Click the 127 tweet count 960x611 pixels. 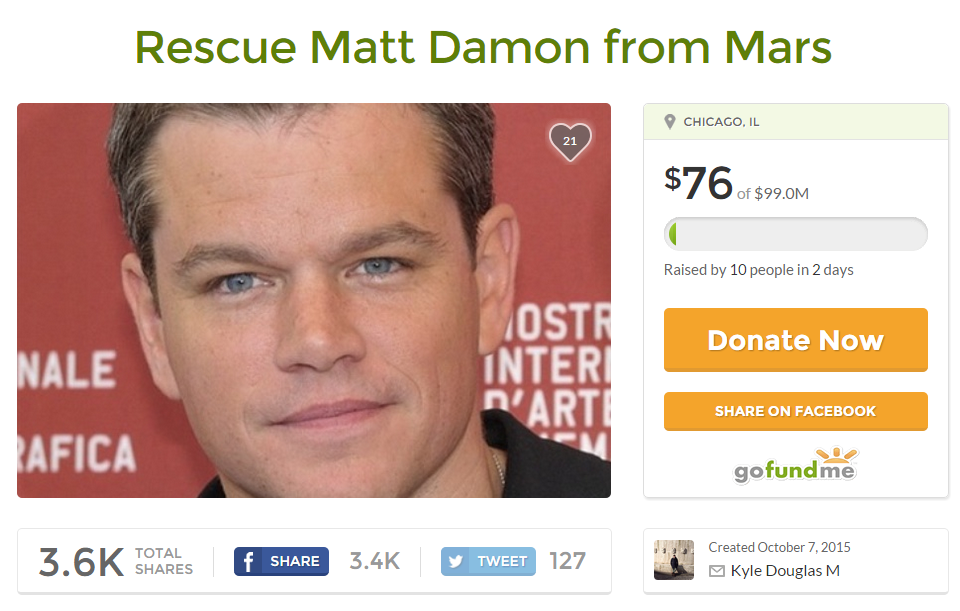coord(567,561)
